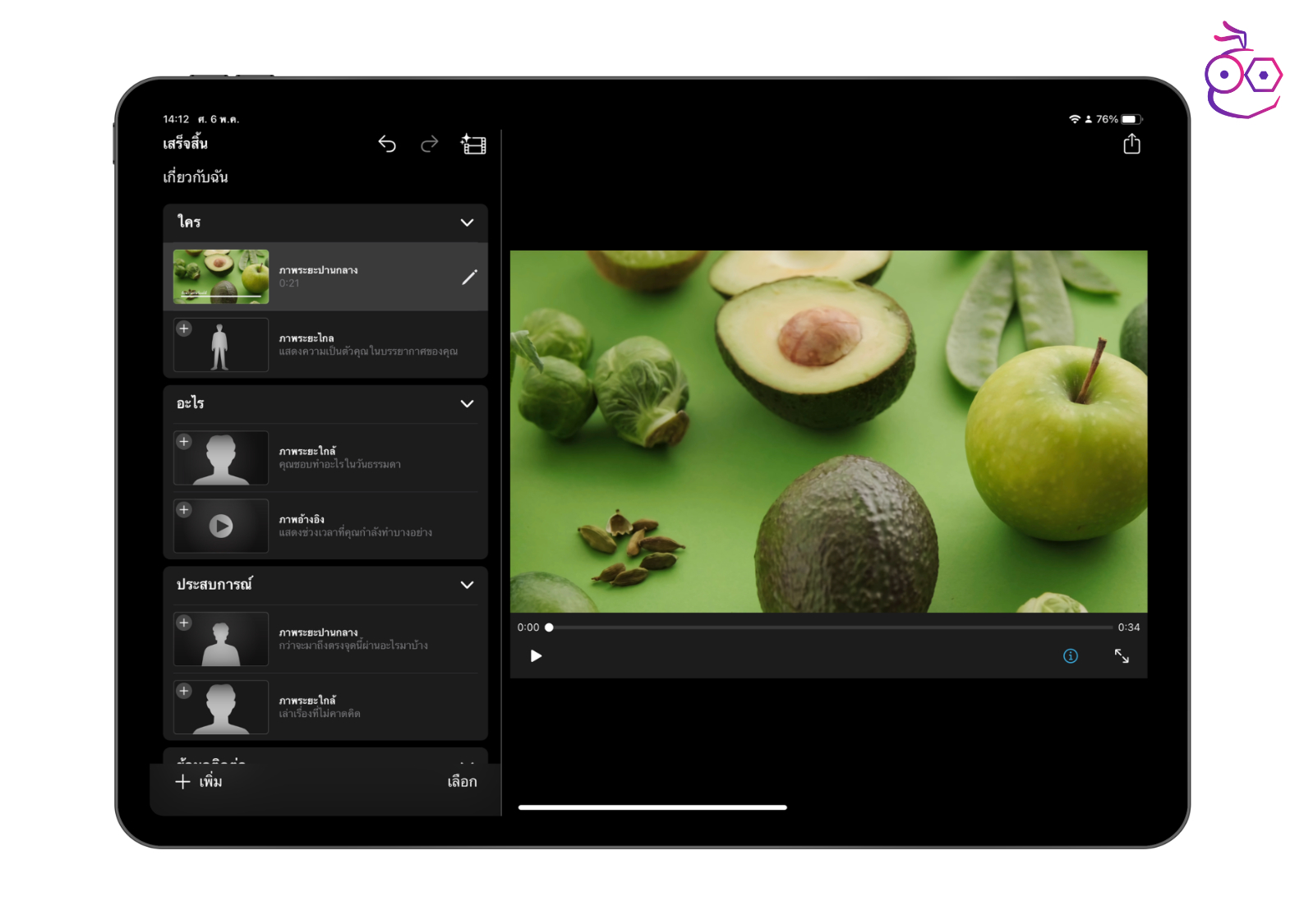This screenshot has width=1304, height=924.
Task: Tap the เลือก select button
Action: pos(462,781)
